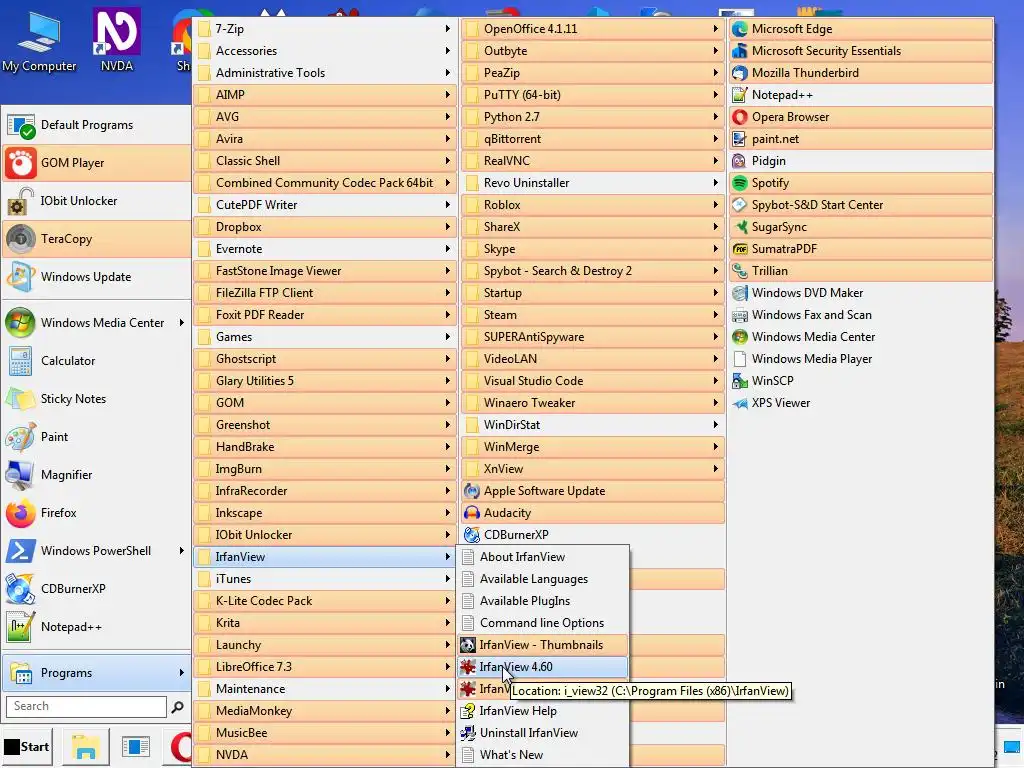This screenshot has width=1024, height=768.
Task: Expand the K-Lite Codec Pack folder
Action: coord(325,601)
